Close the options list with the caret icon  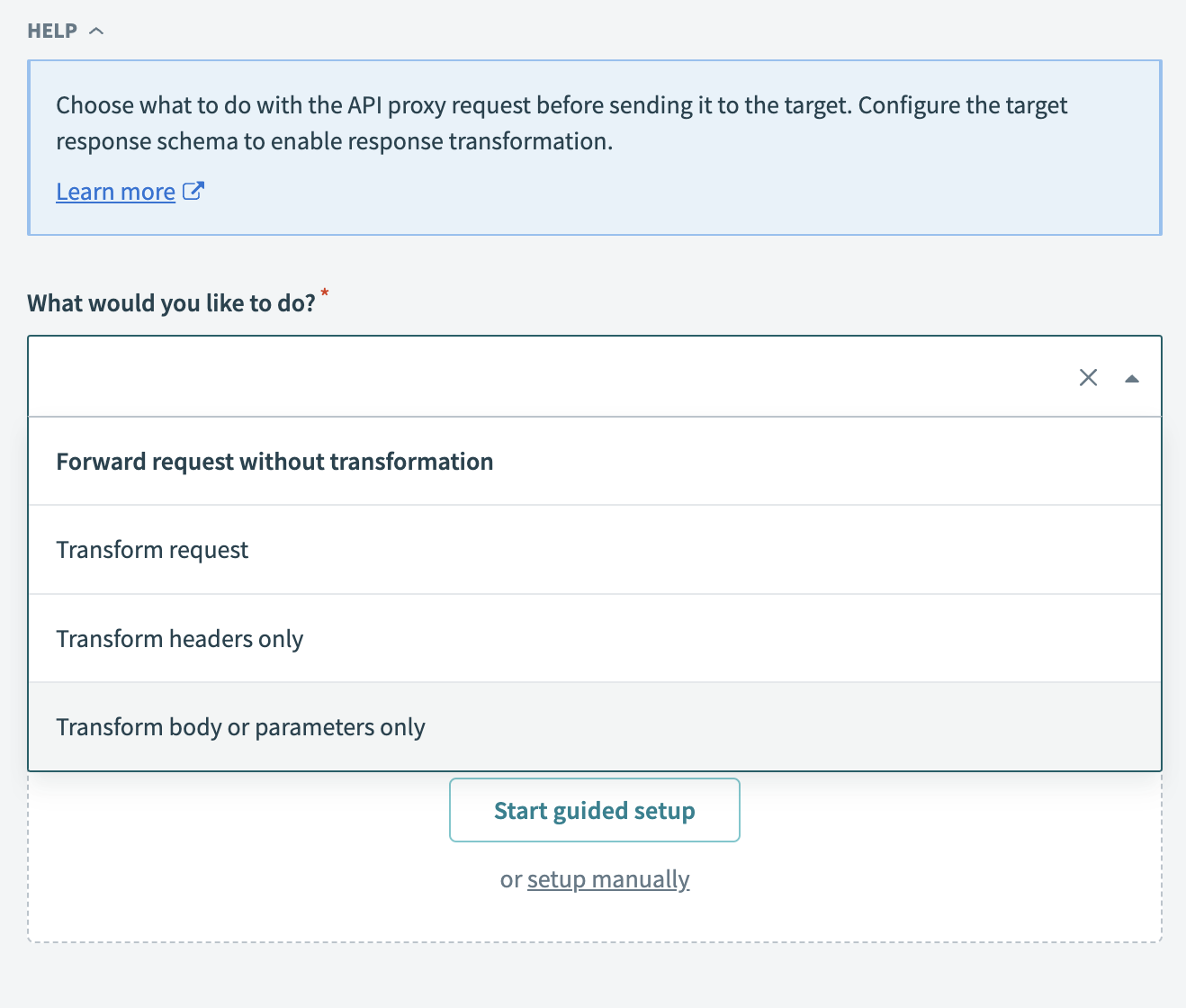click(x=1132, y=378)
